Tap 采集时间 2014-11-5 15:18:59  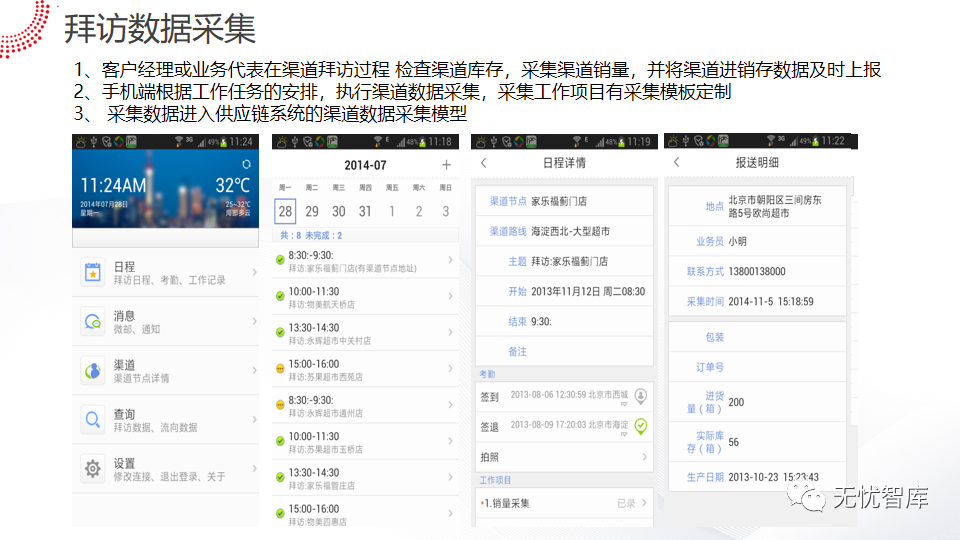[x=757, y=301]
